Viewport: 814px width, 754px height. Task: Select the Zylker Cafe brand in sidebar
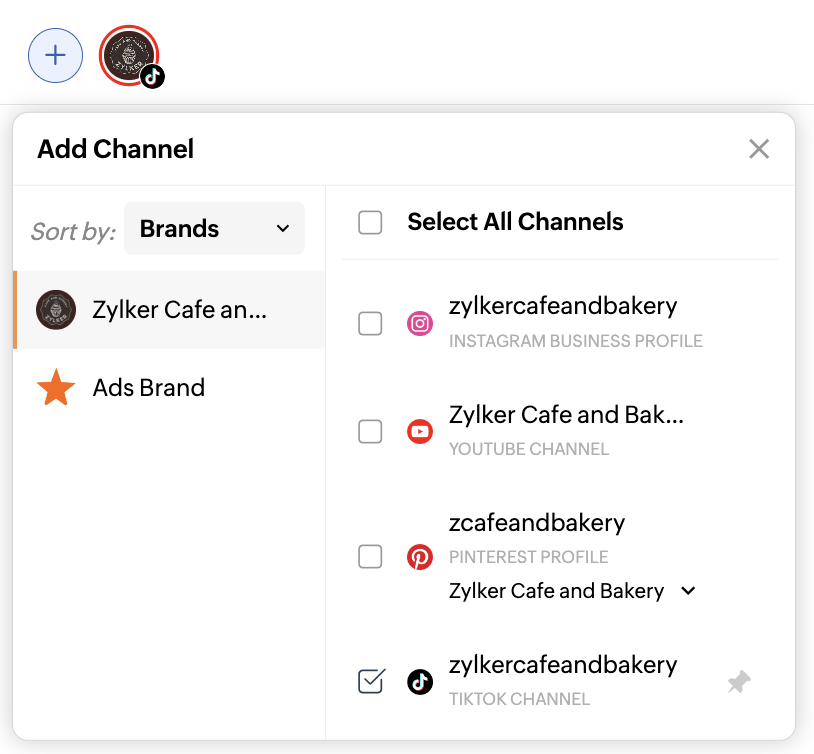click(179, 310)
